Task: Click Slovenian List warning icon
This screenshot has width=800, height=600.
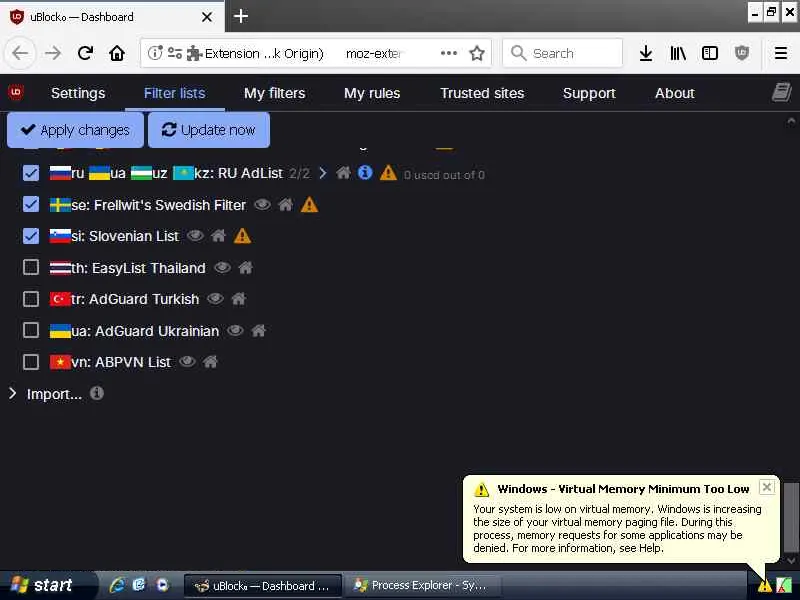Action: point(242,236)
